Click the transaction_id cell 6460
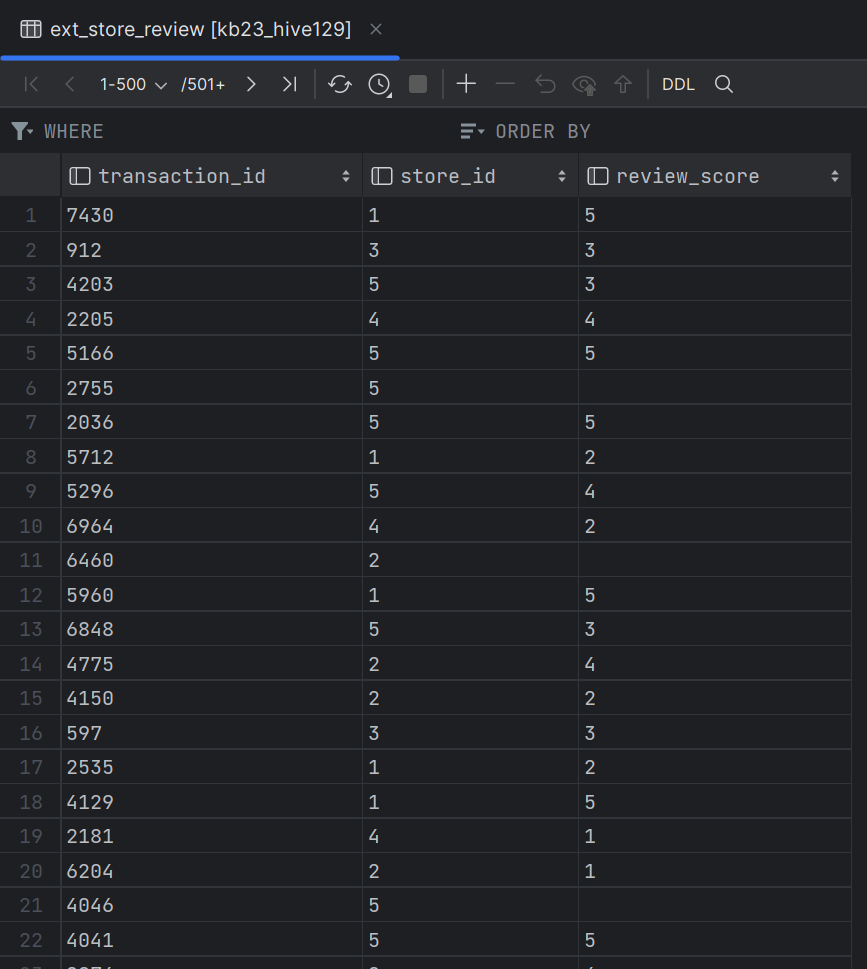 [x=211, y=561]
